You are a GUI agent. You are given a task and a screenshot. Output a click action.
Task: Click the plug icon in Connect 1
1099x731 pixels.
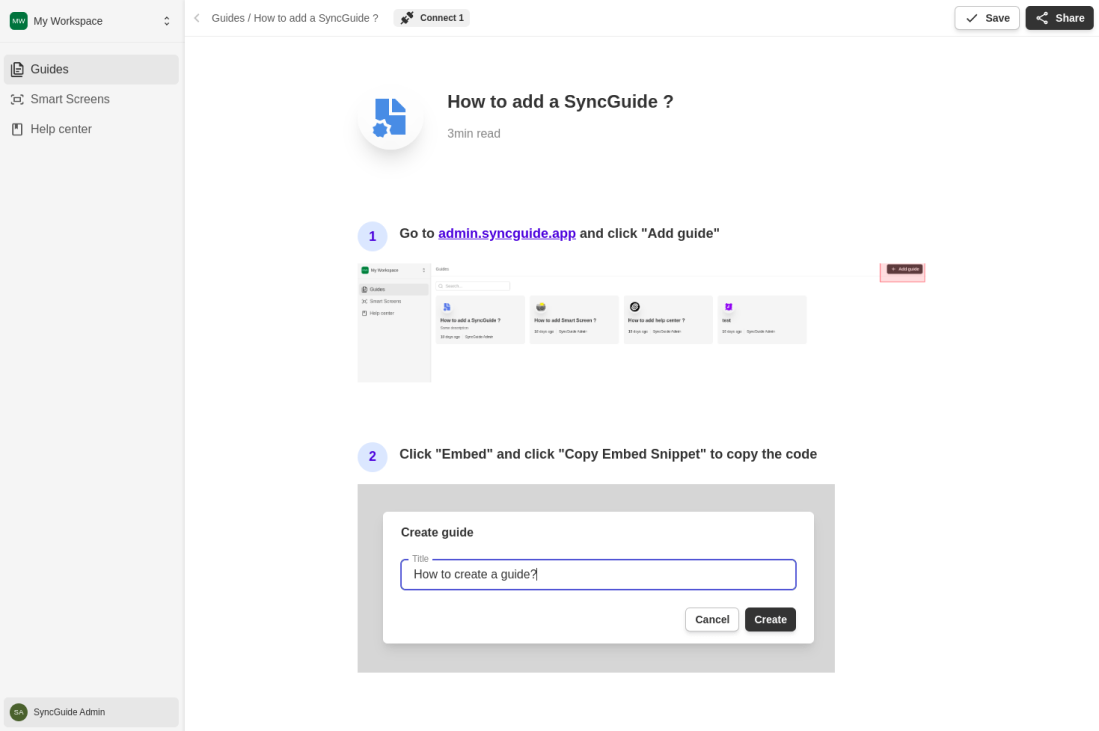click(x=407, y=18)
